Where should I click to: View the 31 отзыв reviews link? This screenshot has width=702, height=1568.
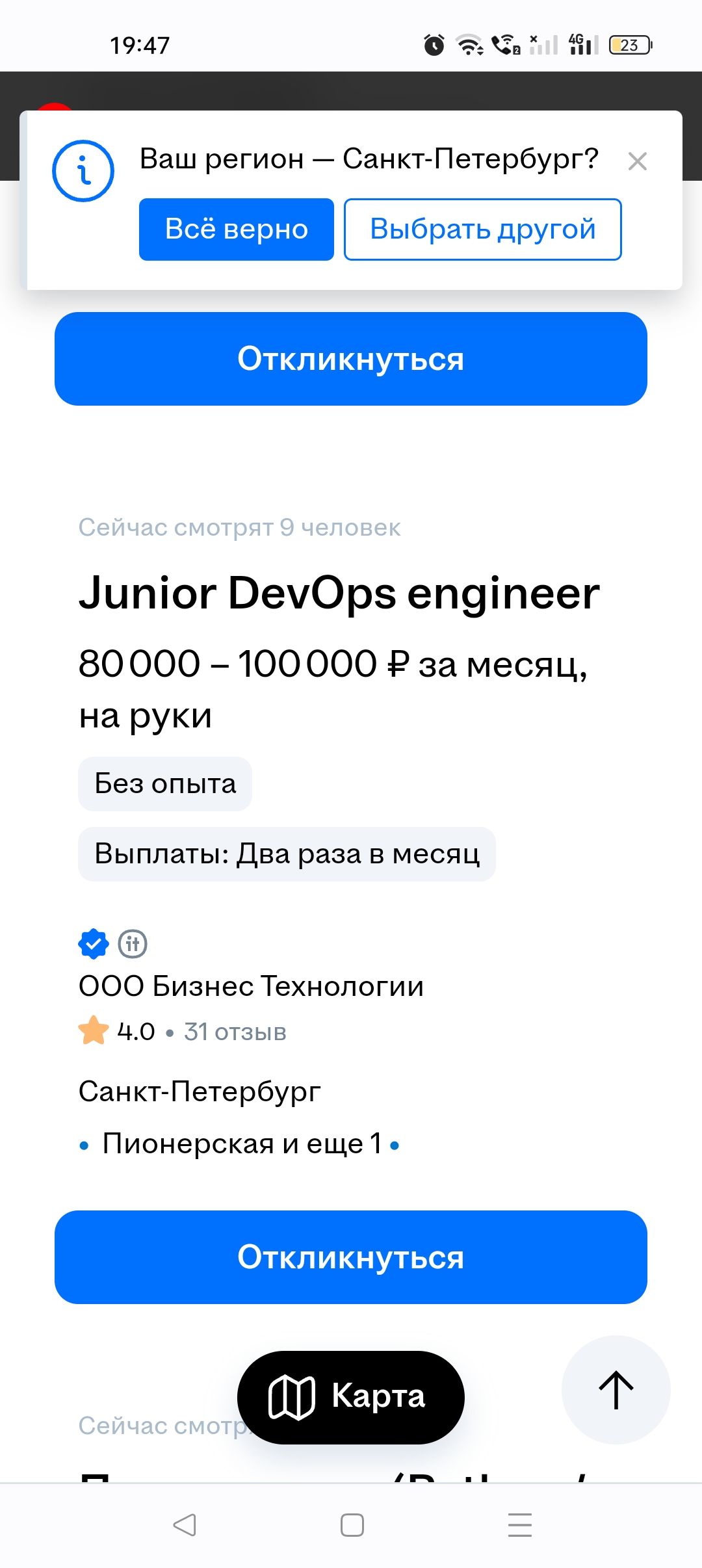[x=235, y=1032]
